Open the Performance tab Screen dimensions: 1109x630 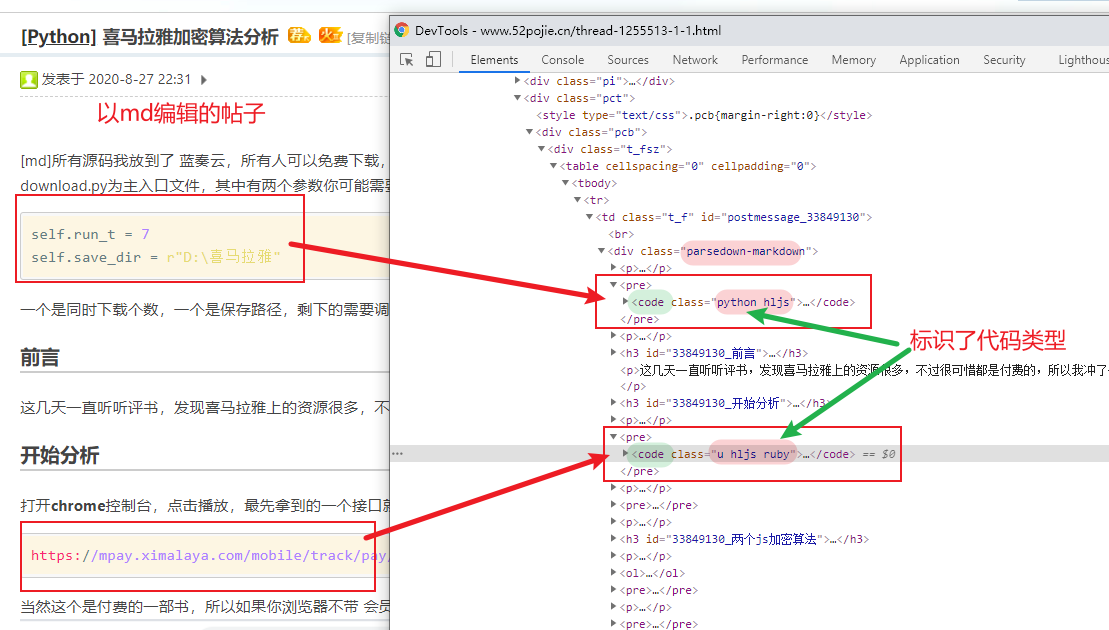(774, 60)
